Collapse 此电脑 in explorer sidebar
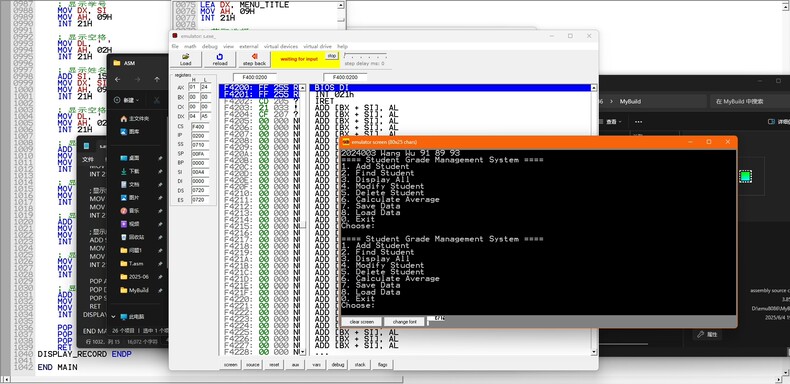 (x=112, y=317)
